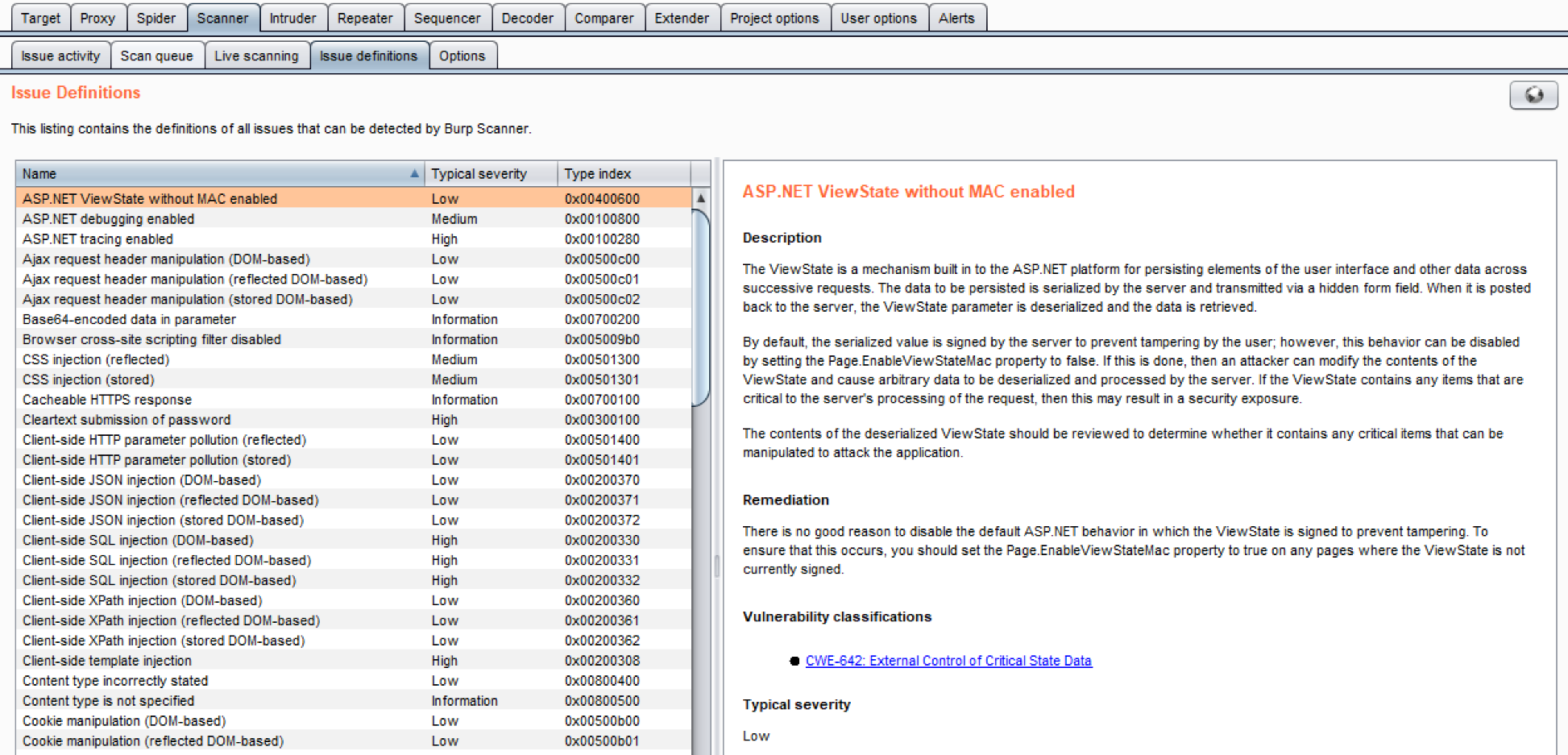Select the Client-side template injection issue
1568x755 pixels.
(107, 661)
